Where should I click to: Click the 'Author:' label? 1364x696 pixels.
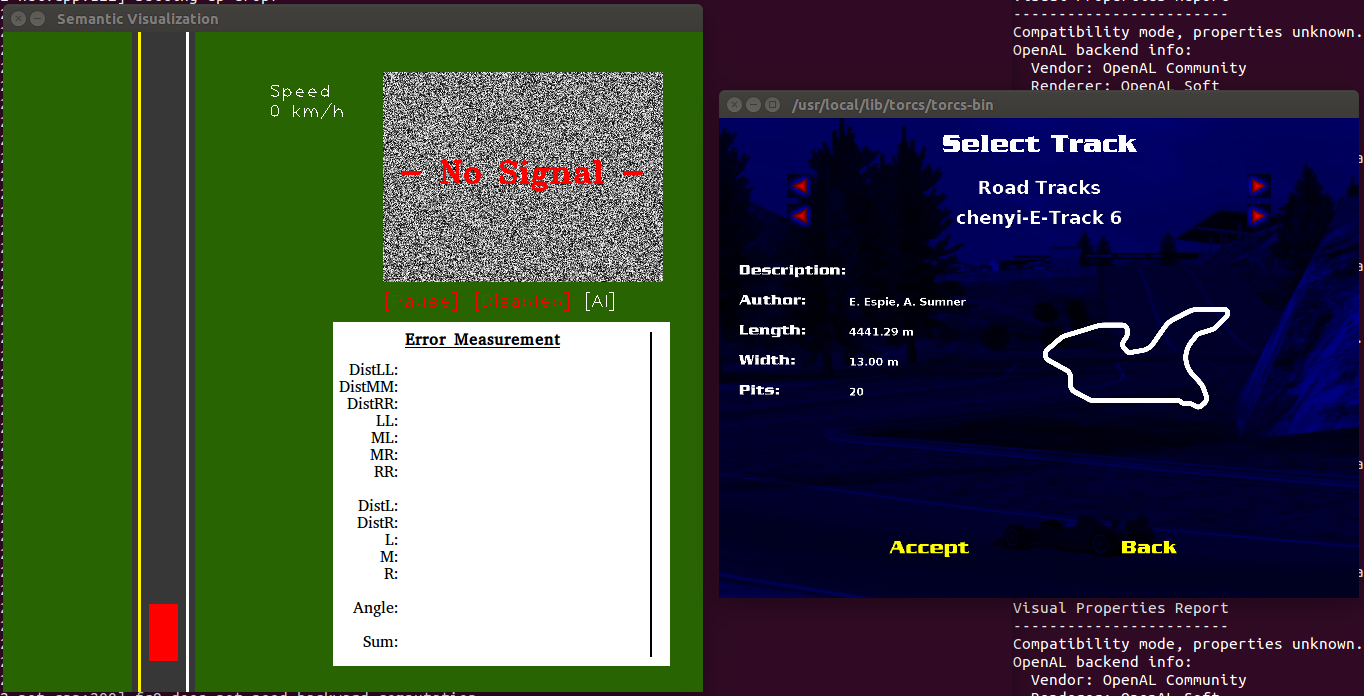(772, 300)
